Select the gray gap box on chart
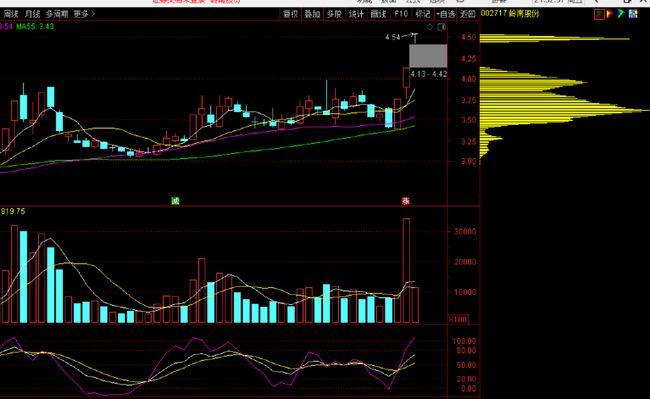 (428, 56)
